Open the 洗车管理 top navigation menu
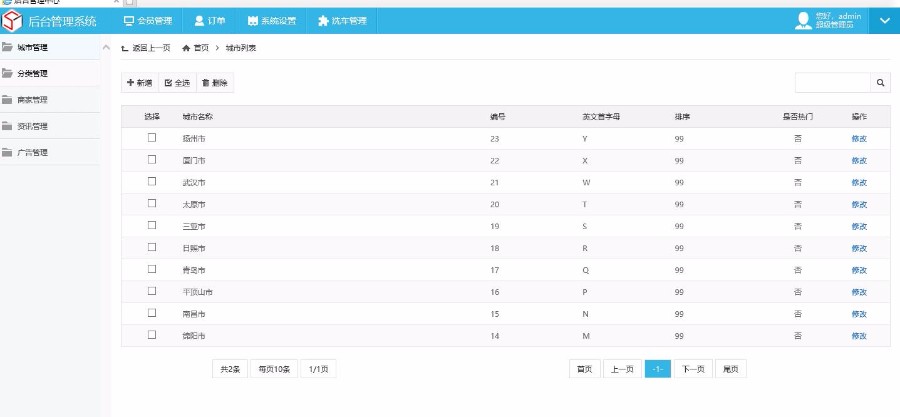900x417 pixels. coord(342,21)
